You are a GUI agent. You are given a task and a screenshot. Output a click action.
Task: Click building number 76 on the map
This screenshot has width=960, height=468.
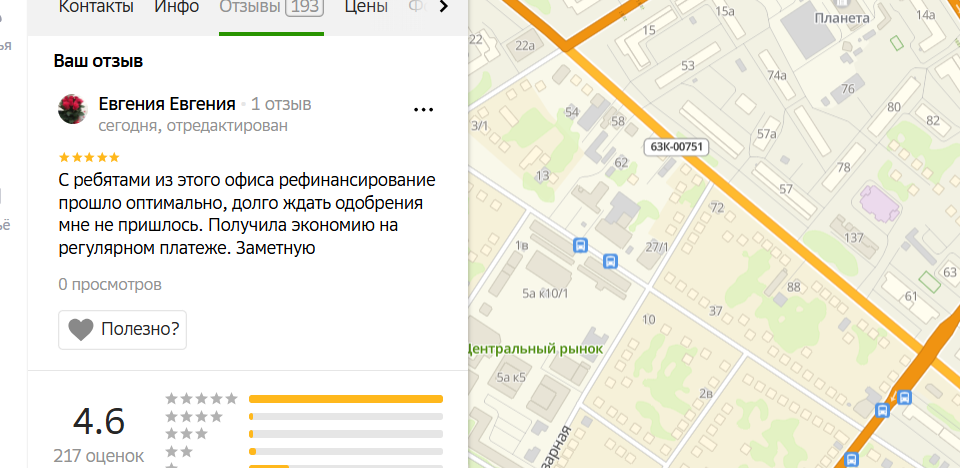pyautogui.click(x=847, y=89)
